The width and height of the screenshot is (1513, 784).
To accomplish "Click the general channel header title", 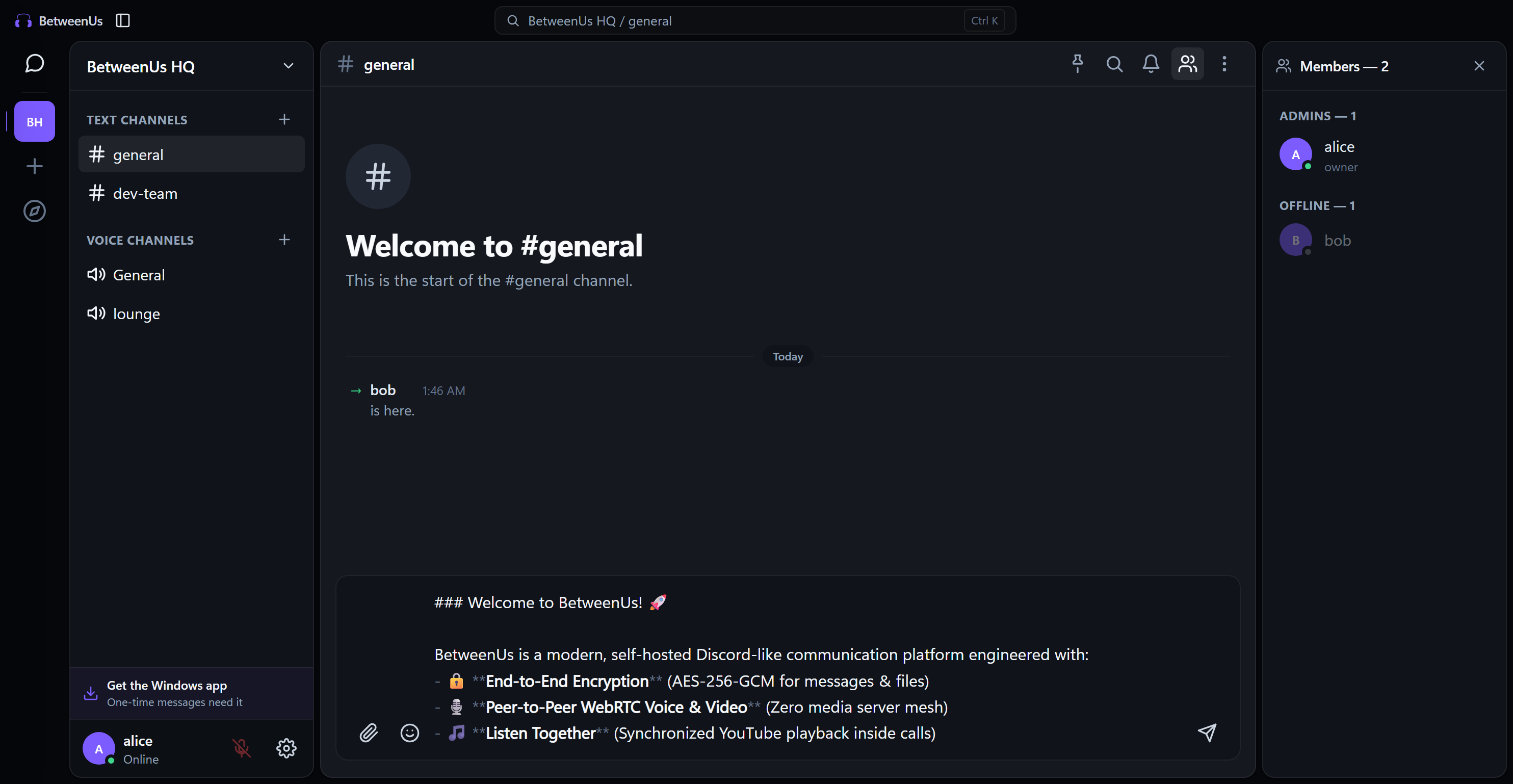I will point(388,65).
